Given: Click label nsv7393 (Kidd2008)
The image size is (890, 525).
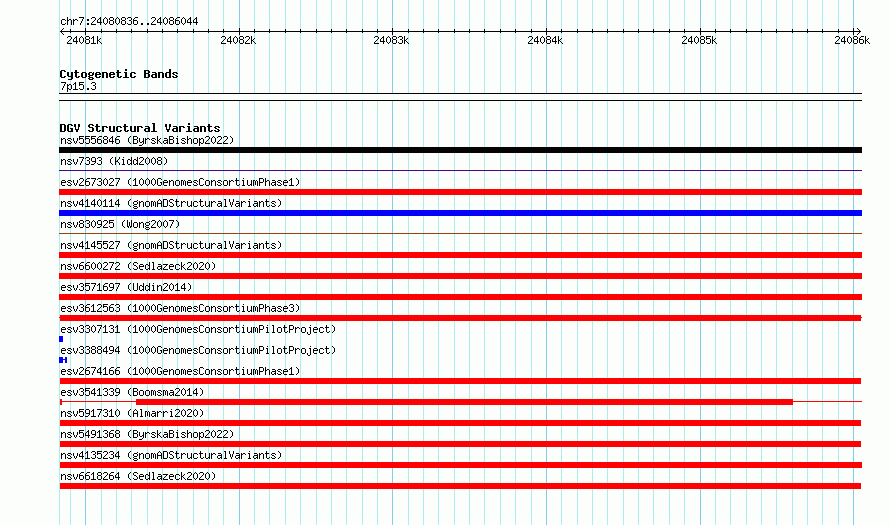Looking at the screenshot, I should (114, 161).
